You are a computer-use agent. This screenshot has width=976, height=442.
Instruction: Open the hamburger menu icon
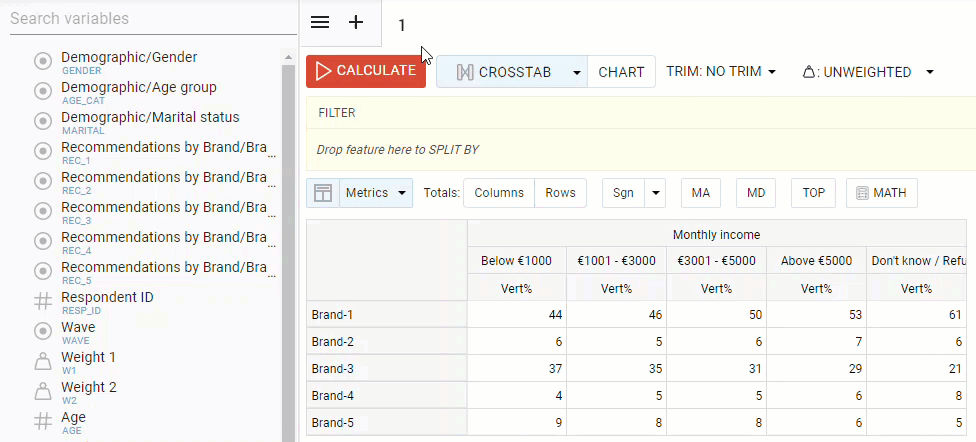coord(320,23)
